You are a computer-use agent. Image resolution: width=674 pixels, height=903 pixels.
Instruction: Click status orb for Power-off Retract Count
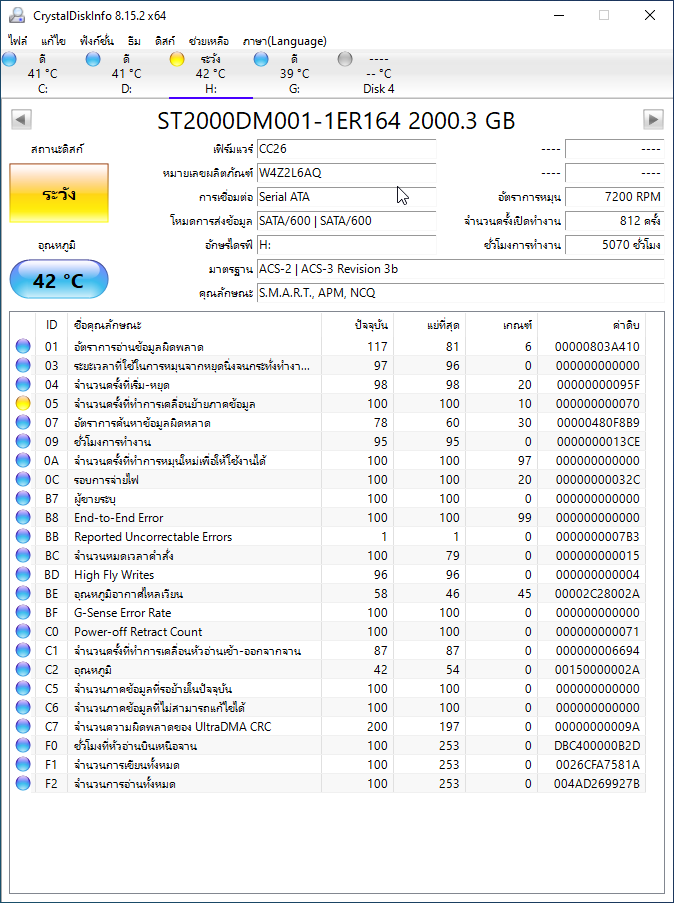point(23,632)
